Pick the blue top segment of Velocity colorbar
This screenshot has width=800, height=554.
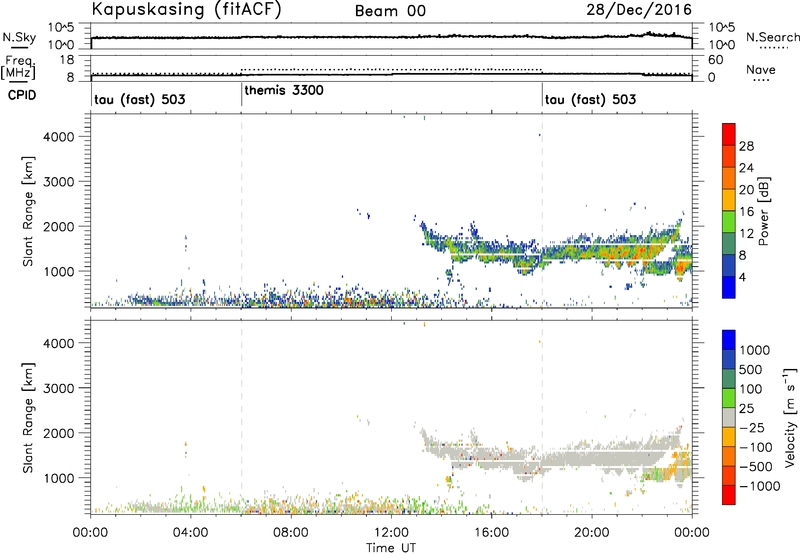pos(729,340)
